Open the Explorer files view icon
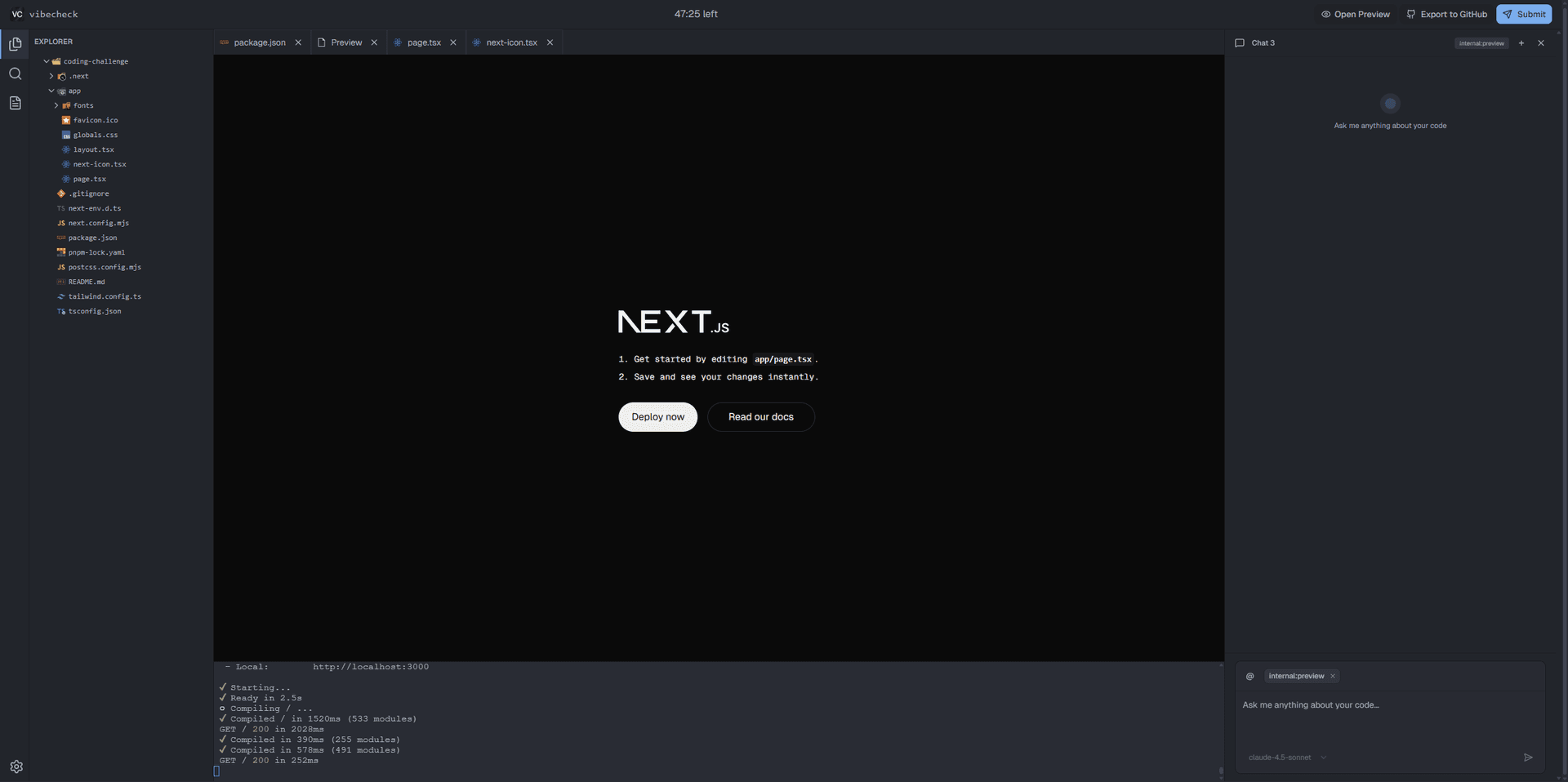Image resolution: width=1568 pixels, height=782 pixels. [15, 44]
